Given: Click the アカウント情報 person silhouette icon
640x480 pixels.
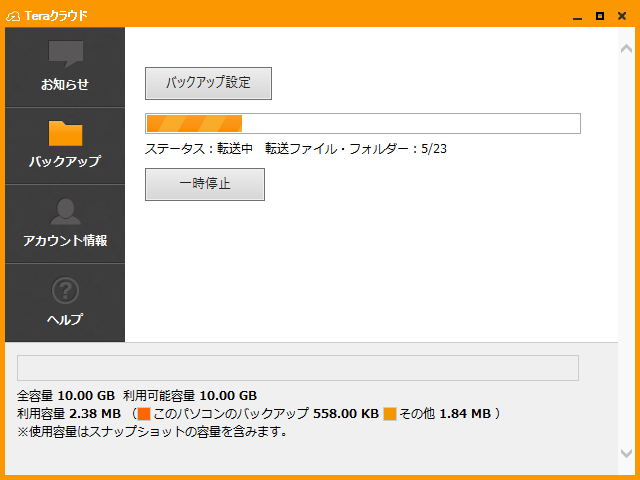Looking at the screenshot, I should pyautogui.click(x=65, y=211).
